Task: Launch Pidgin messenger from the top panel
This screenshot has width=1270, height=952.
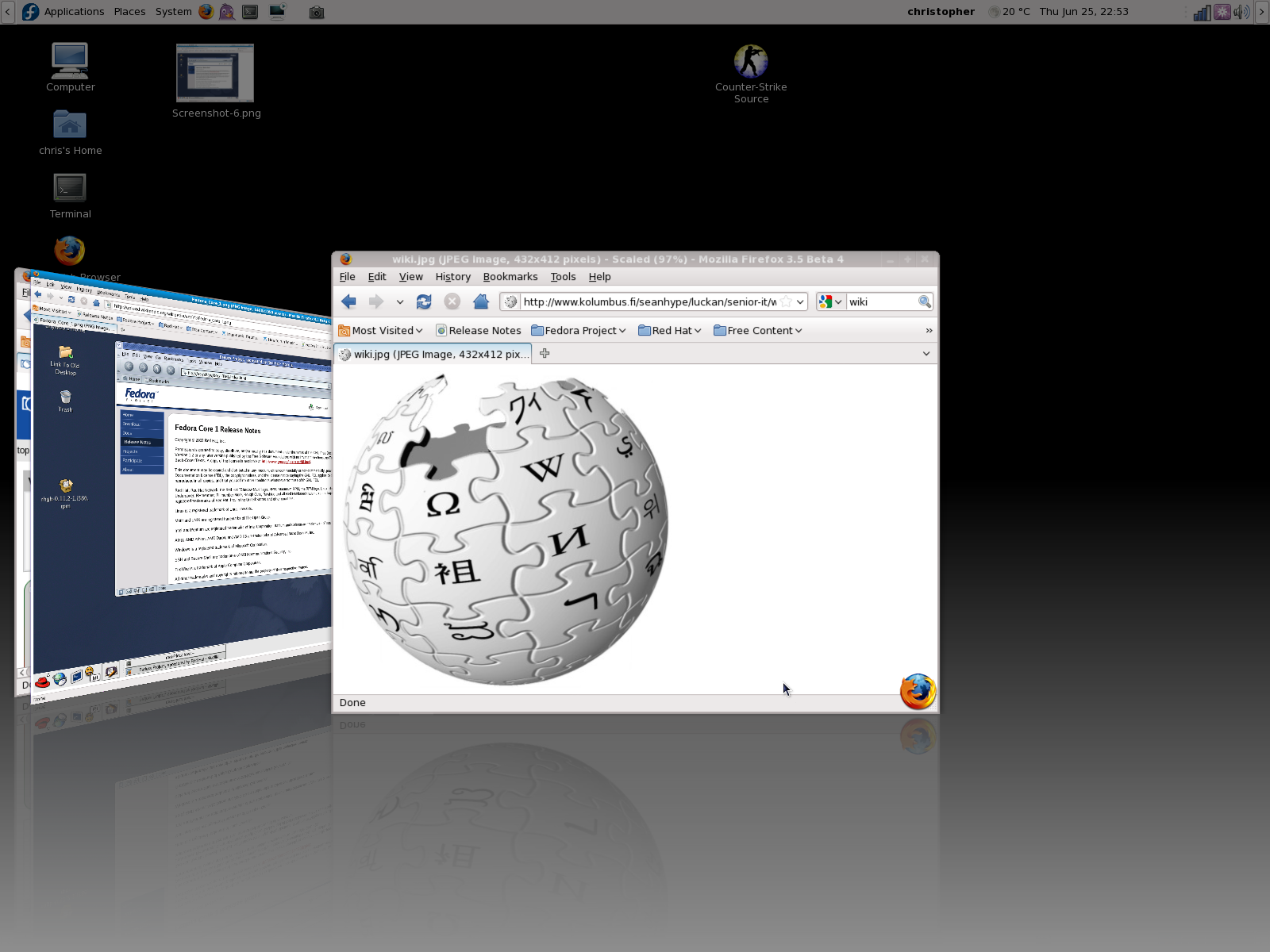Action: pos(227,12)
